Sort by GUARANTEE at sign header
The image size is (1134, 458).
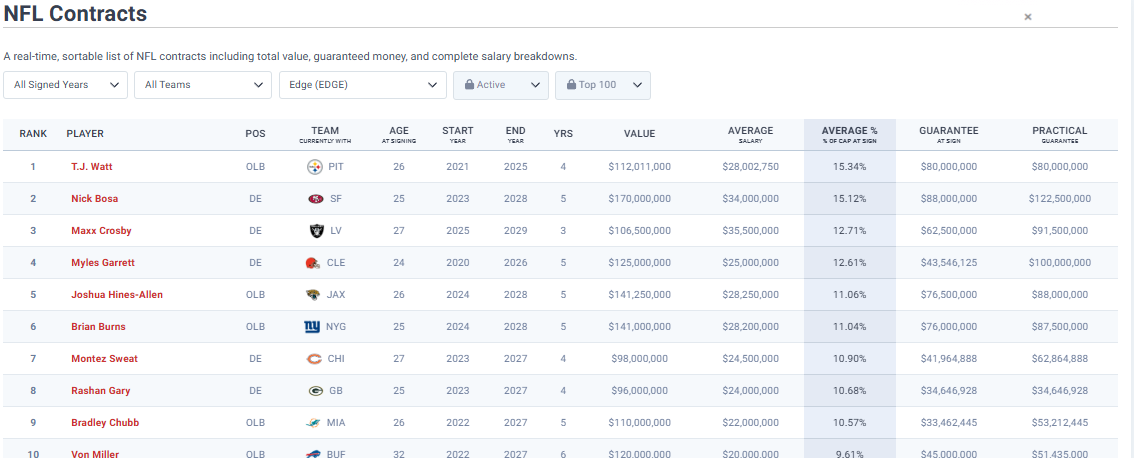pos(949,135)
